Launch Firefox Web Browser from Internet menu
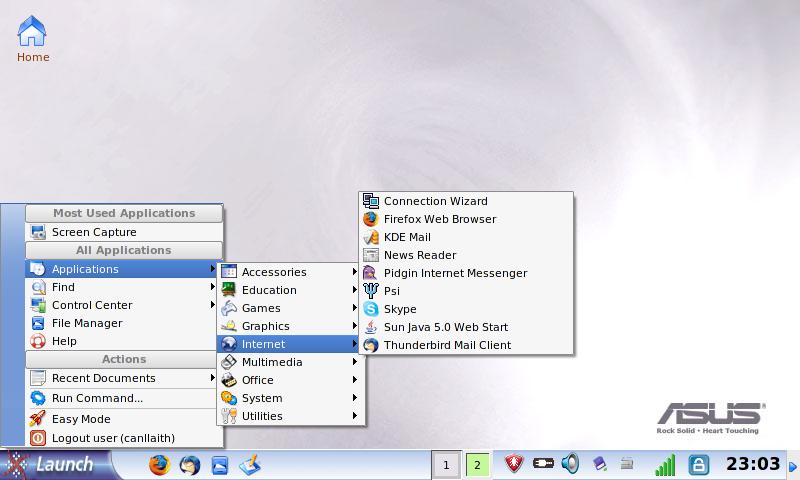 tap(466, 219)
